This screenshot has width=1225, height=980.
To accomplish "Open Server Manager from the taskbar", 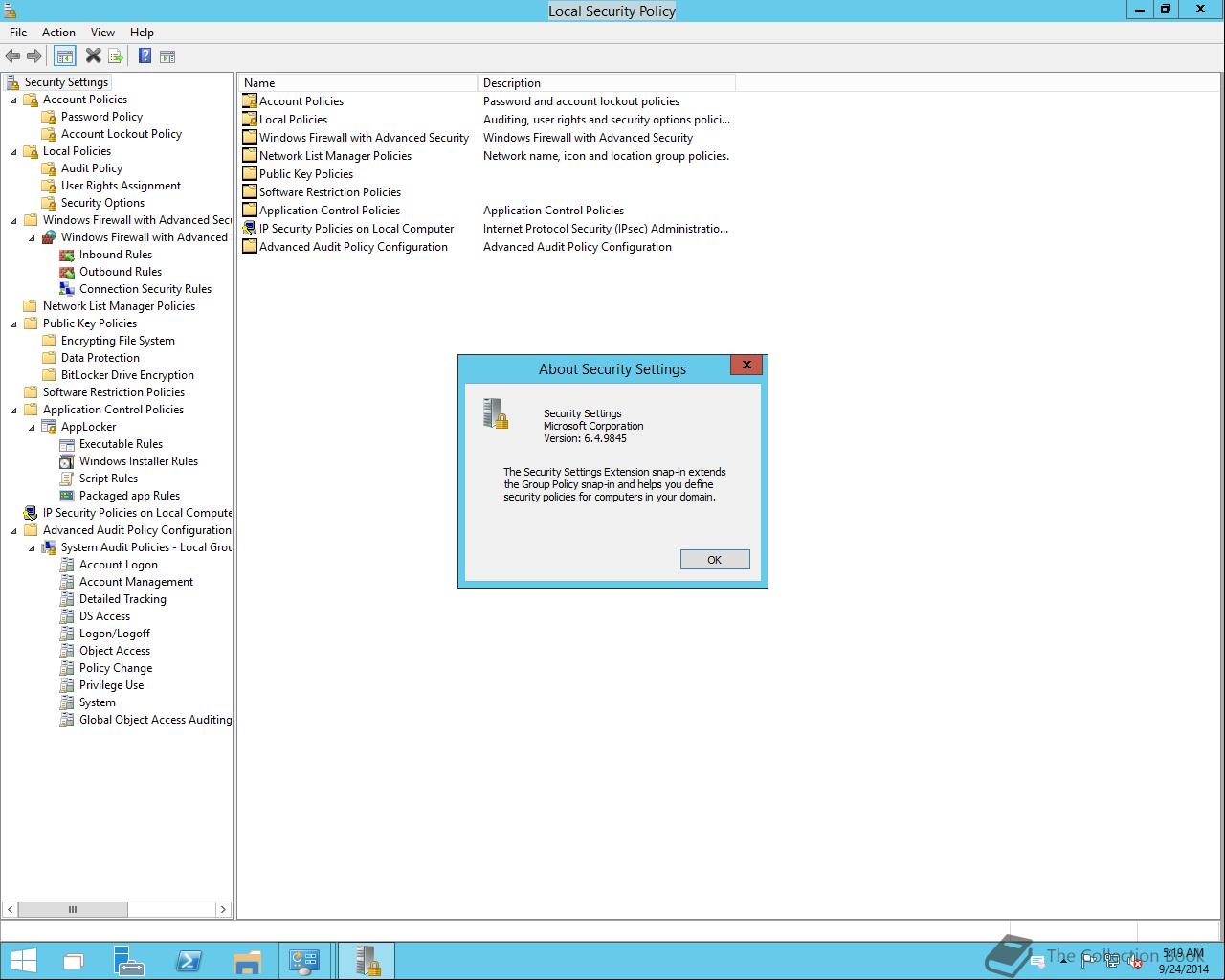I will coord(129,961).
